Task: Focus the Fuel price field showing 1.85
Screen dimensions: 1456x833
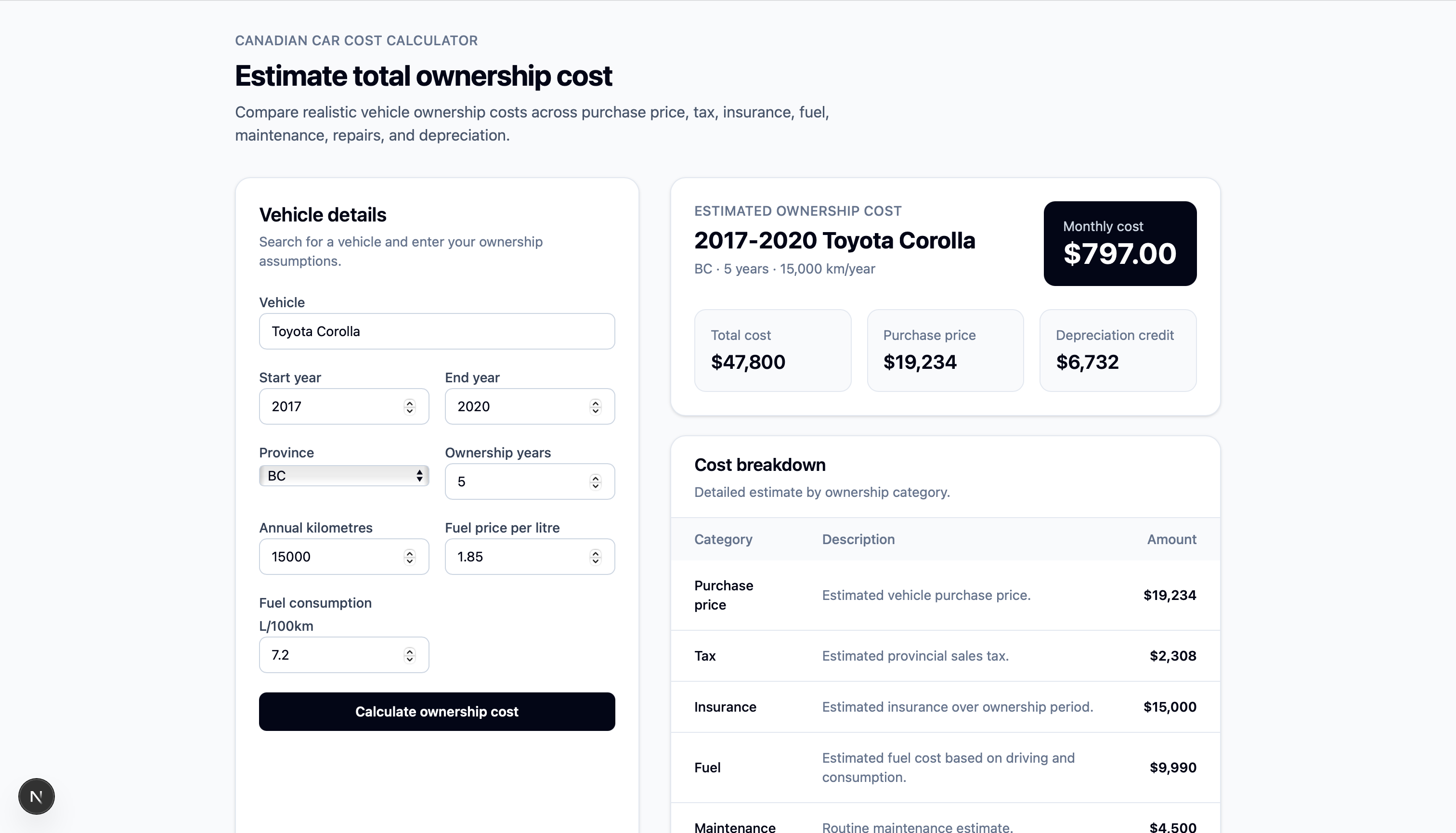Action: (530, 557)
